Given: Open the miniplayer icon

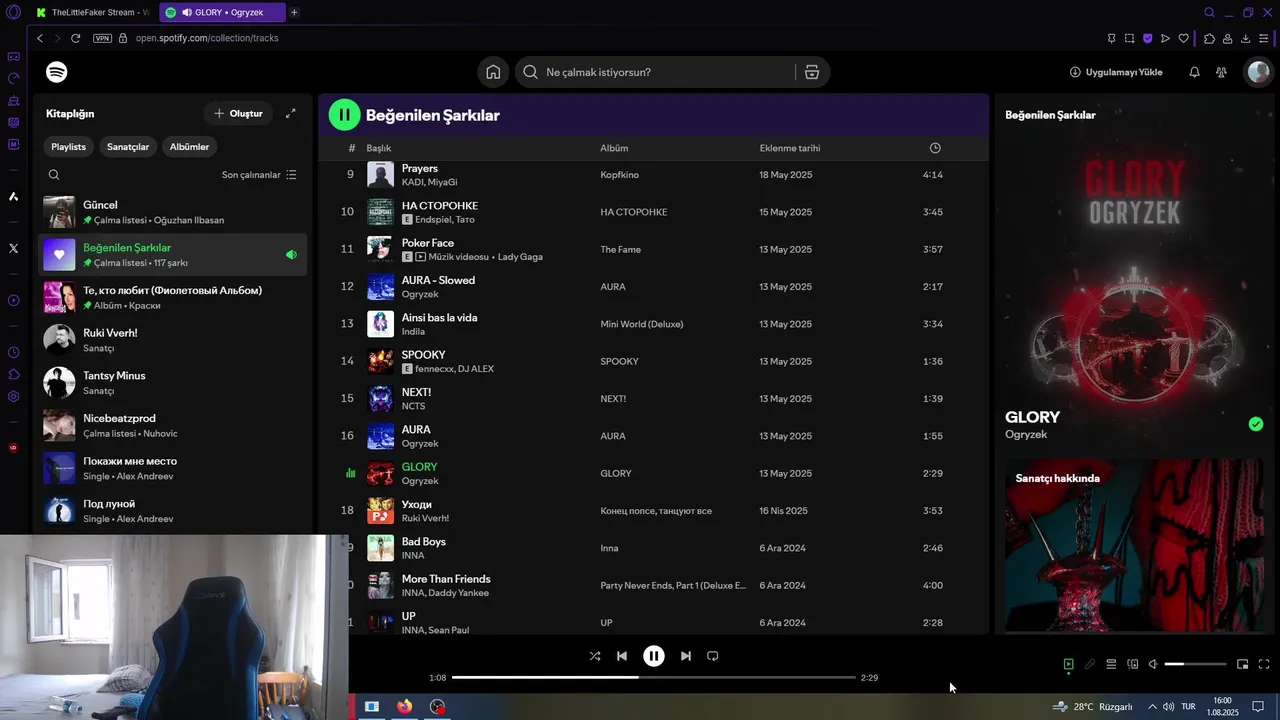Looking at the screenshot, I should [1242, 664].
